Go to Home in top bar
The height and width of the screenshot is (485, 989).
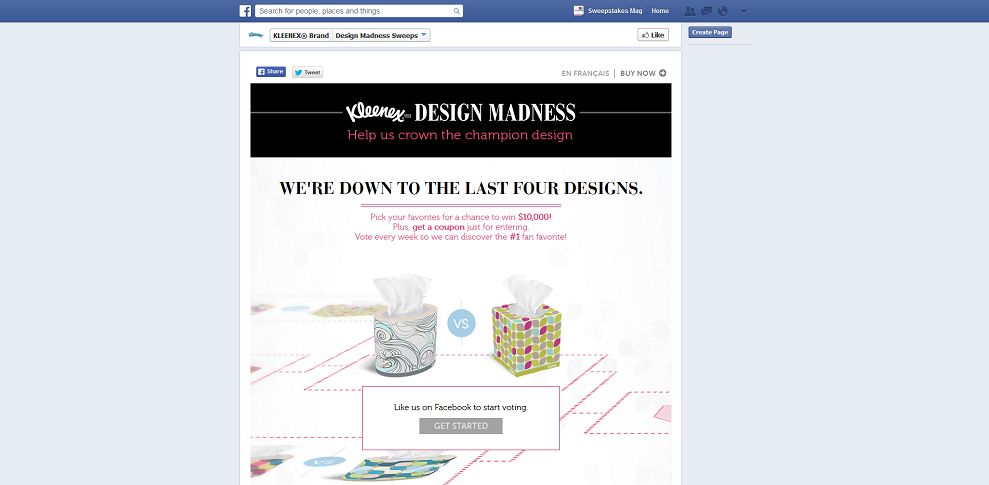[660, 11]
